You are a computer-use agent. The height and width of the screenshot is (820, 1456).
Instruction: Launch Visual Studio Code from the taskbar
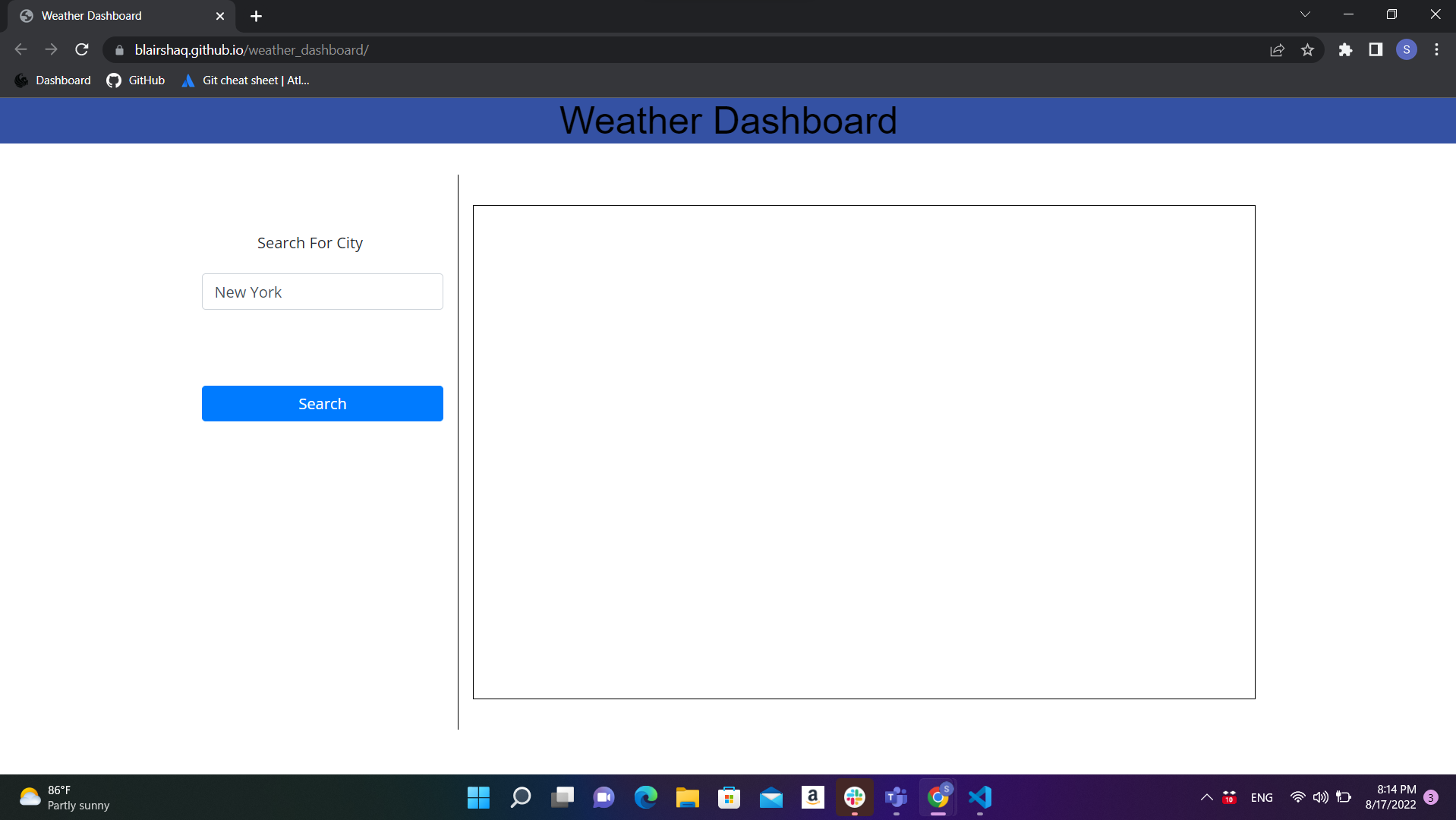pyautogui.click(x=979, y=797)
